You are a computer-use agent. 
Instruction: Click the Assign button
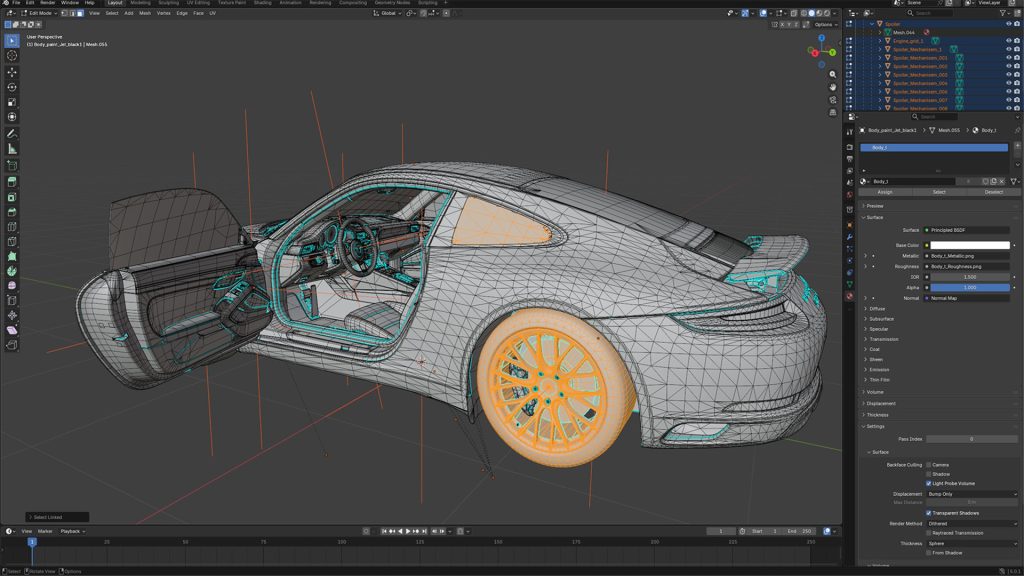[885, 192]
